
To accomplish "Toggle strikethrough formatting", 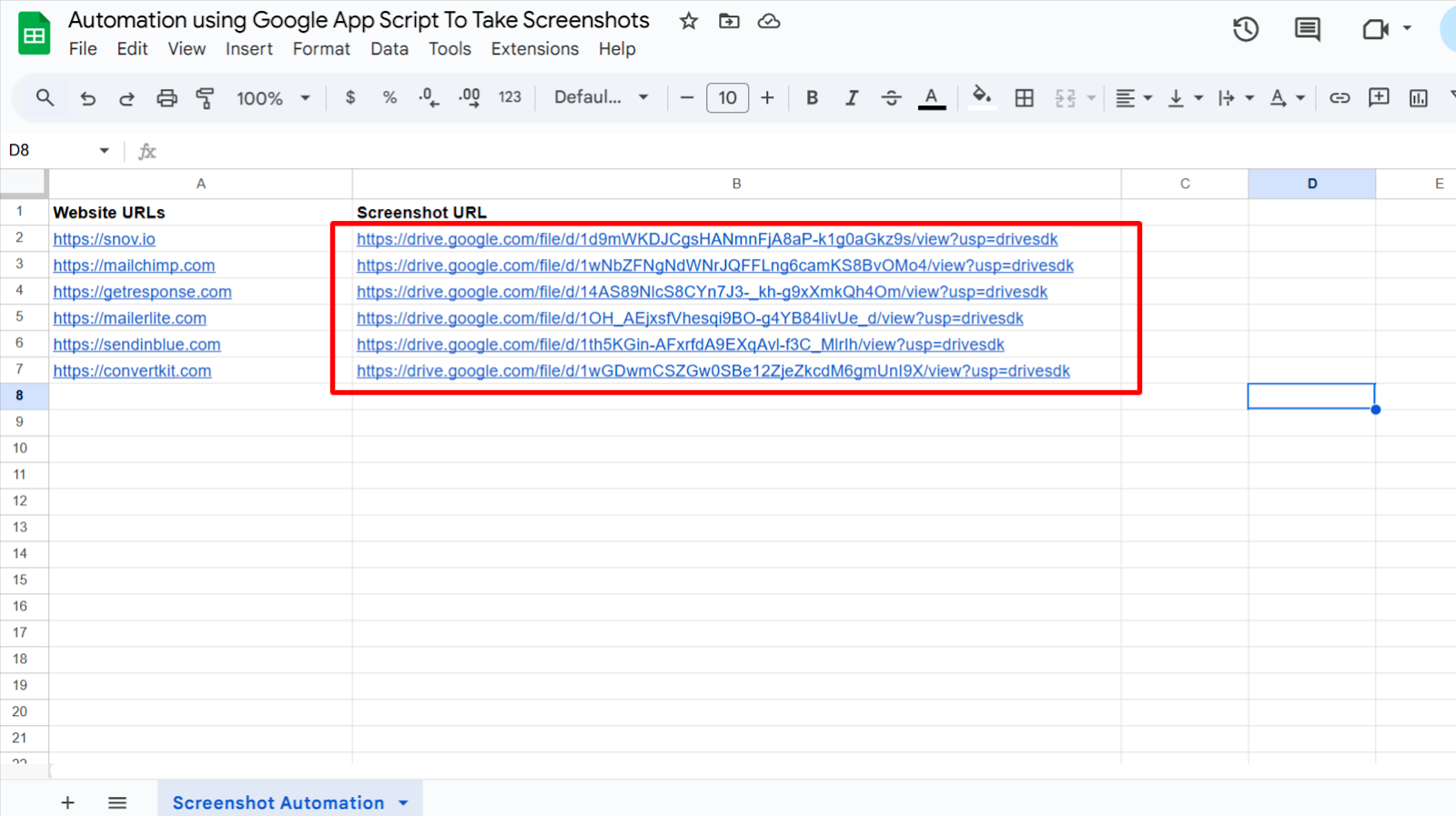I will point(891,97).
